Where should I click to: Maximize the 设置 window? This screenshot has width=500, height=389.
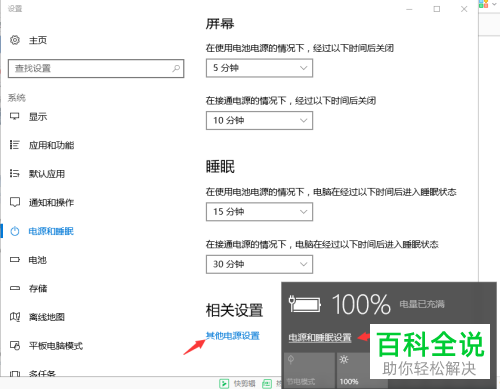437,9
